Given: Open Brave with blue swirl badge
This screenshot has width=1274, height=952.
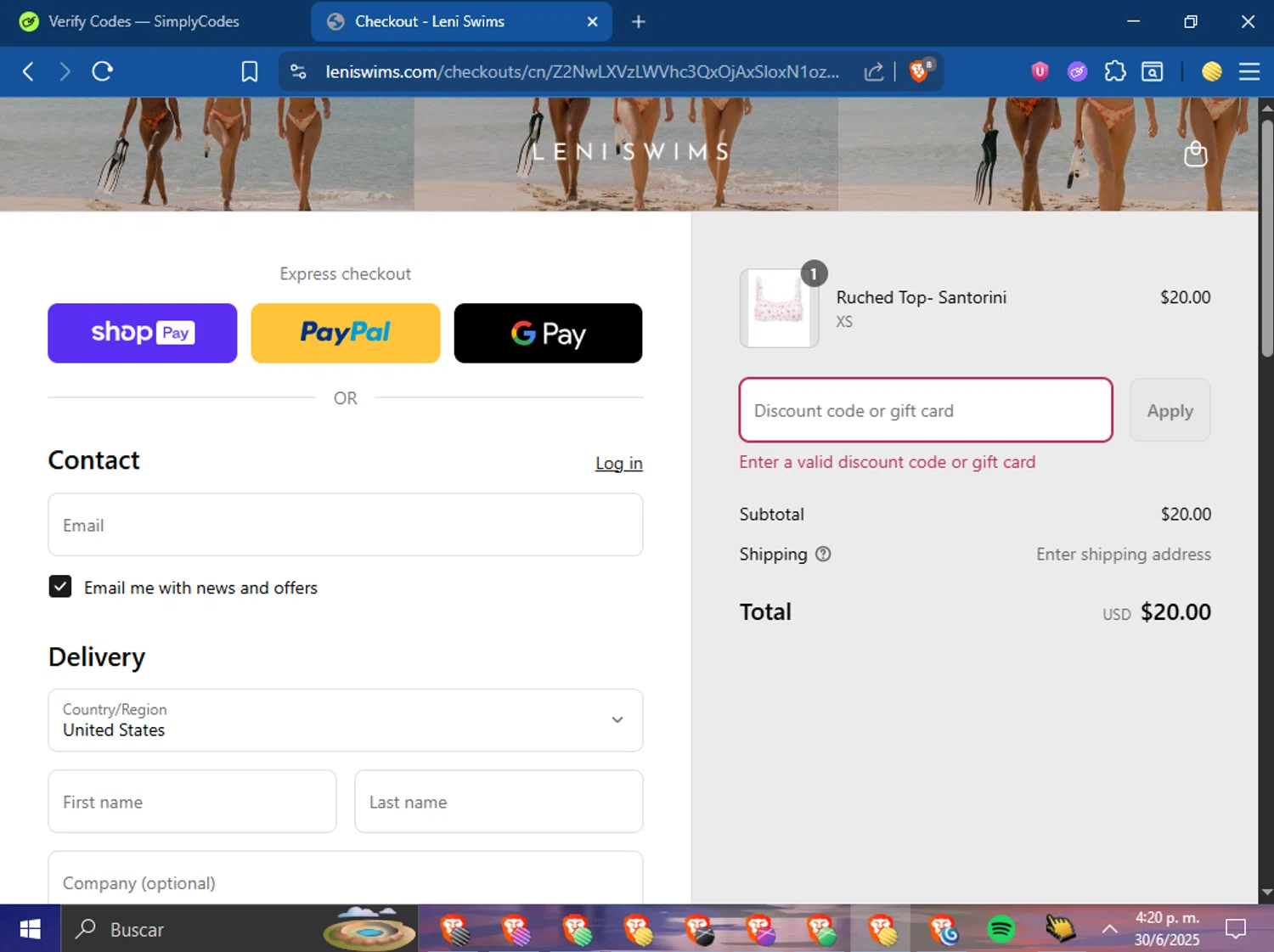Looking at the screenshot, I should pyautogui.click(x=944, y=930).
